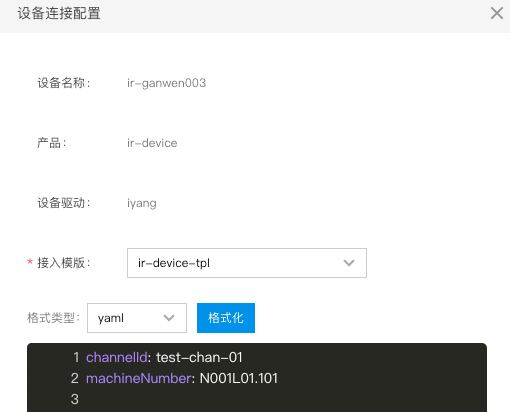This screenshot has height=412, width=510.
Task: Click line number 2 in editor gutter
Action: (75, 378)
